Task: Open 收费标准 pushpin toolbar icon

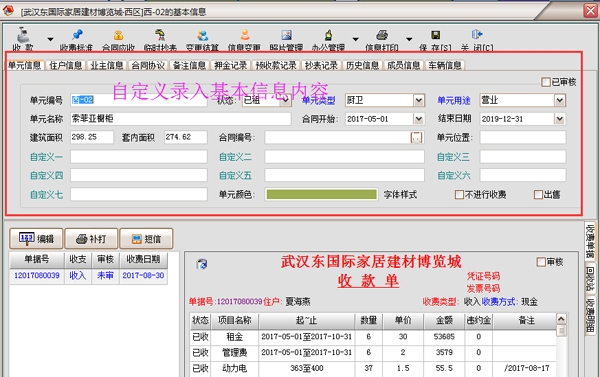Action: pos(77,35)
